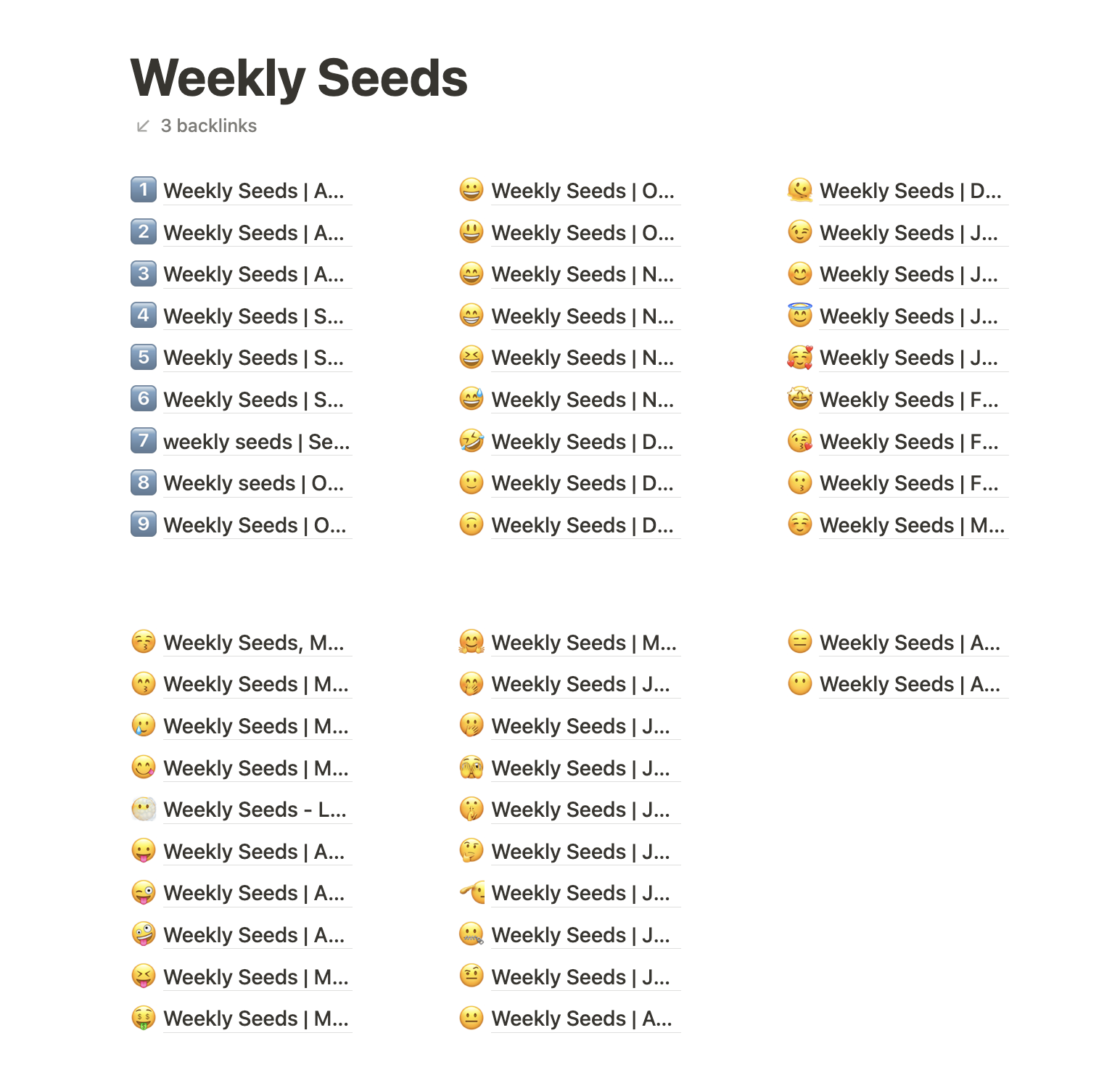Click the backlinks arrow icon
The height and width of the screenshot is (1091, 1120).
click(x=143, y=126)
